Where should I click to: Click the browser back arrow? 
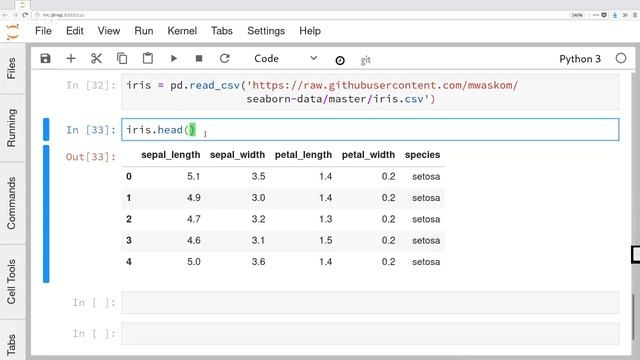pyautogui.click(x=5, y=15)
